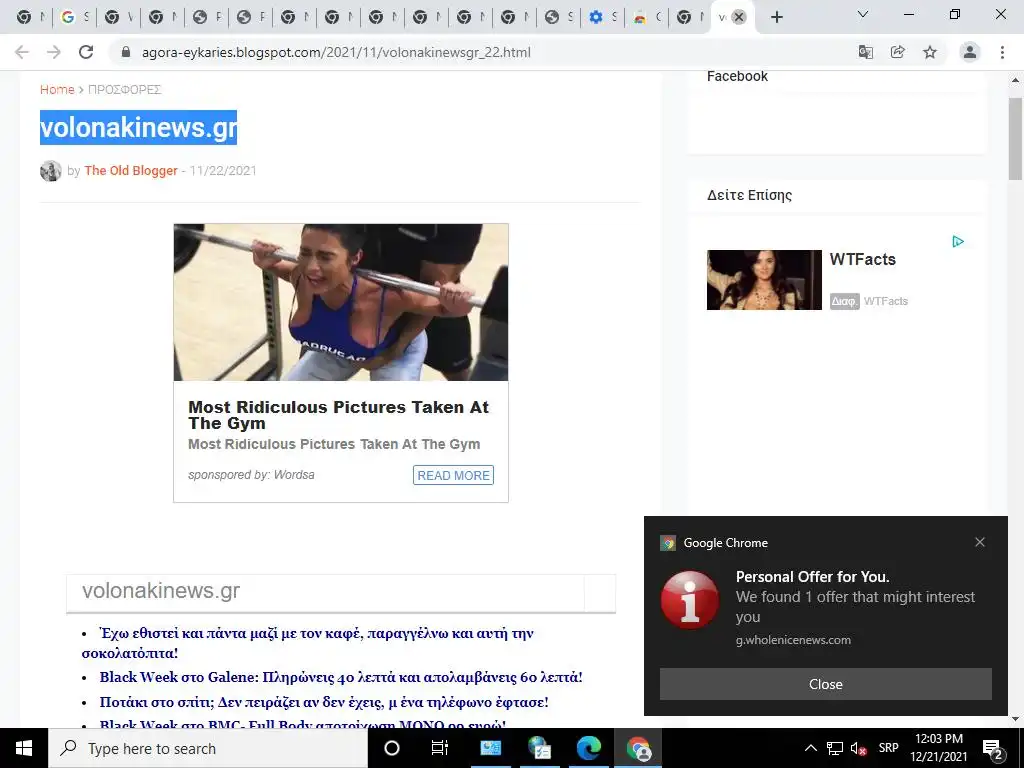Click the WTFacts ad thumbnail
The image size is (1024, 768).
tap(764, 280)
